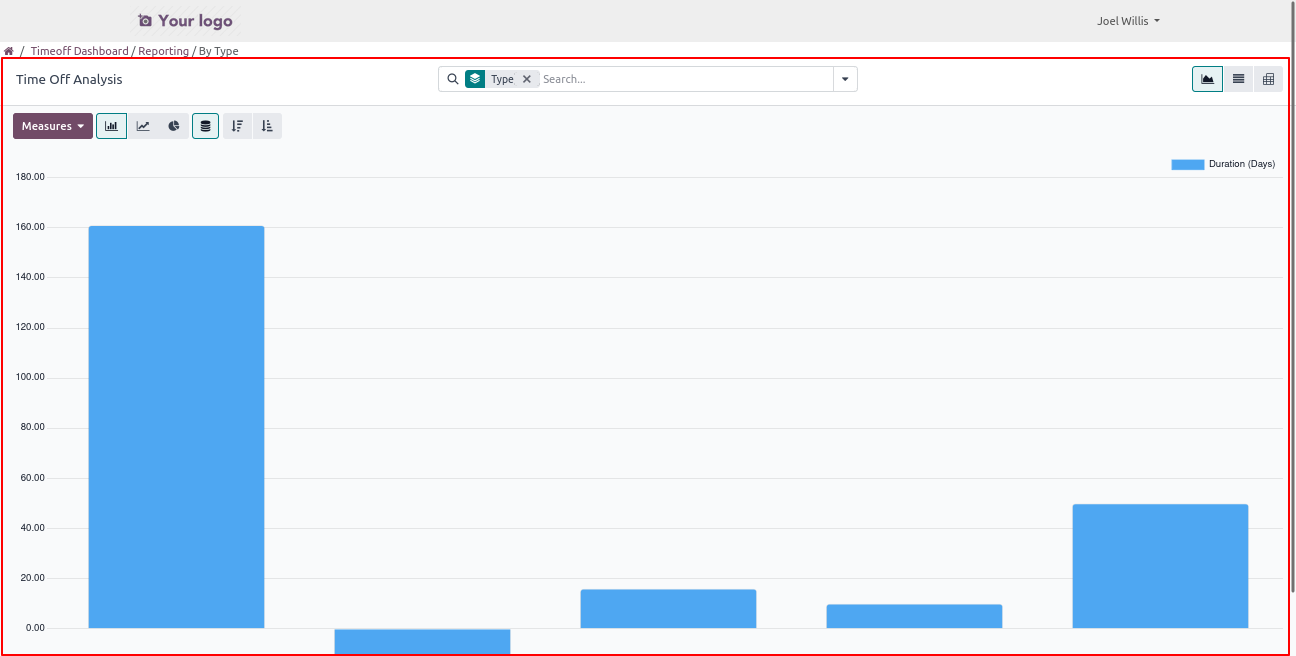Open the Joel Willis user menu
This screenshot has width=1296, height=656.
pos(1128,21)
